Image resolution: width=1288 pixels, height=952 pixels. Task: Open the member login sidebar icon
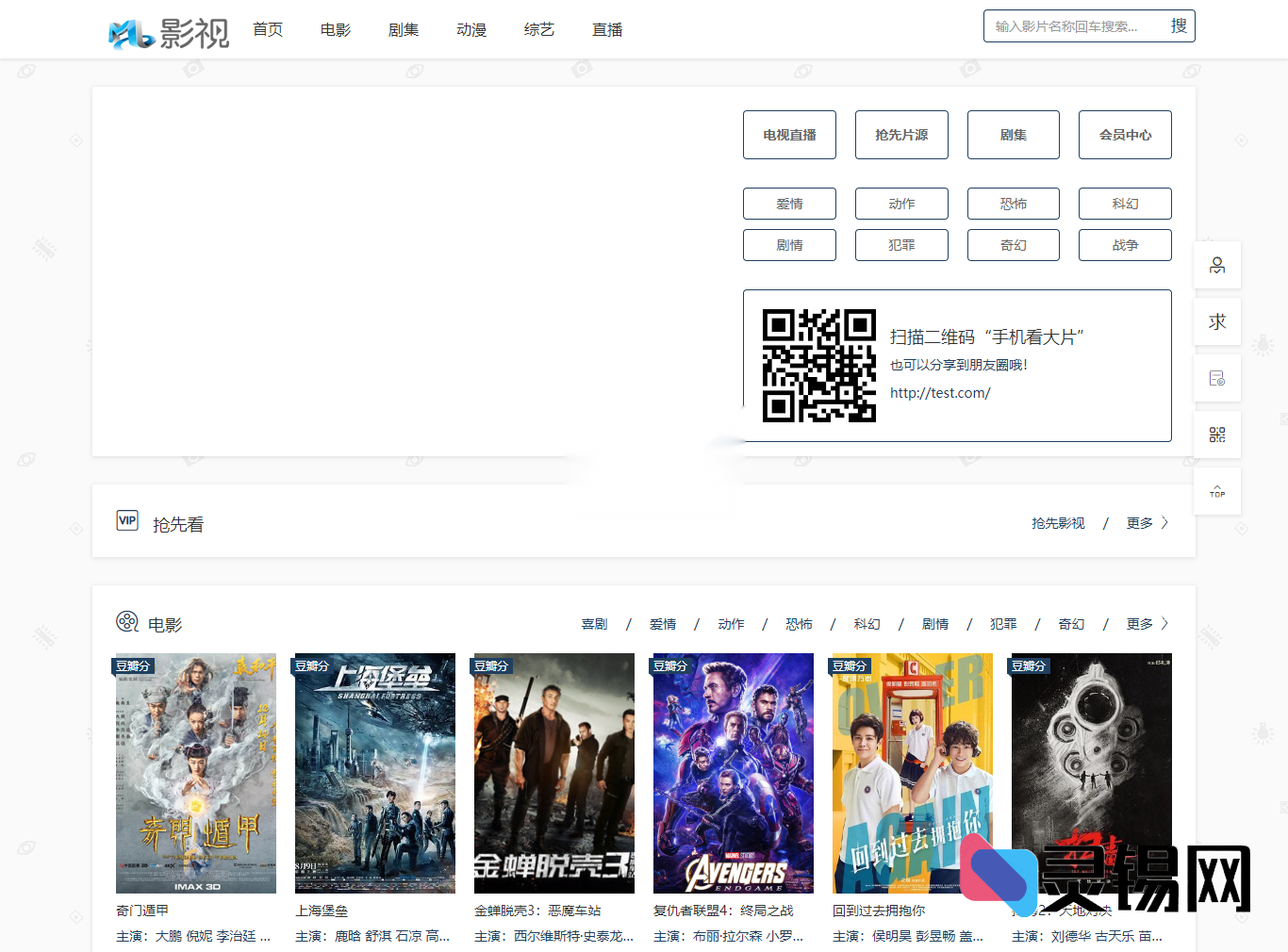click(x=1217, y=265)
